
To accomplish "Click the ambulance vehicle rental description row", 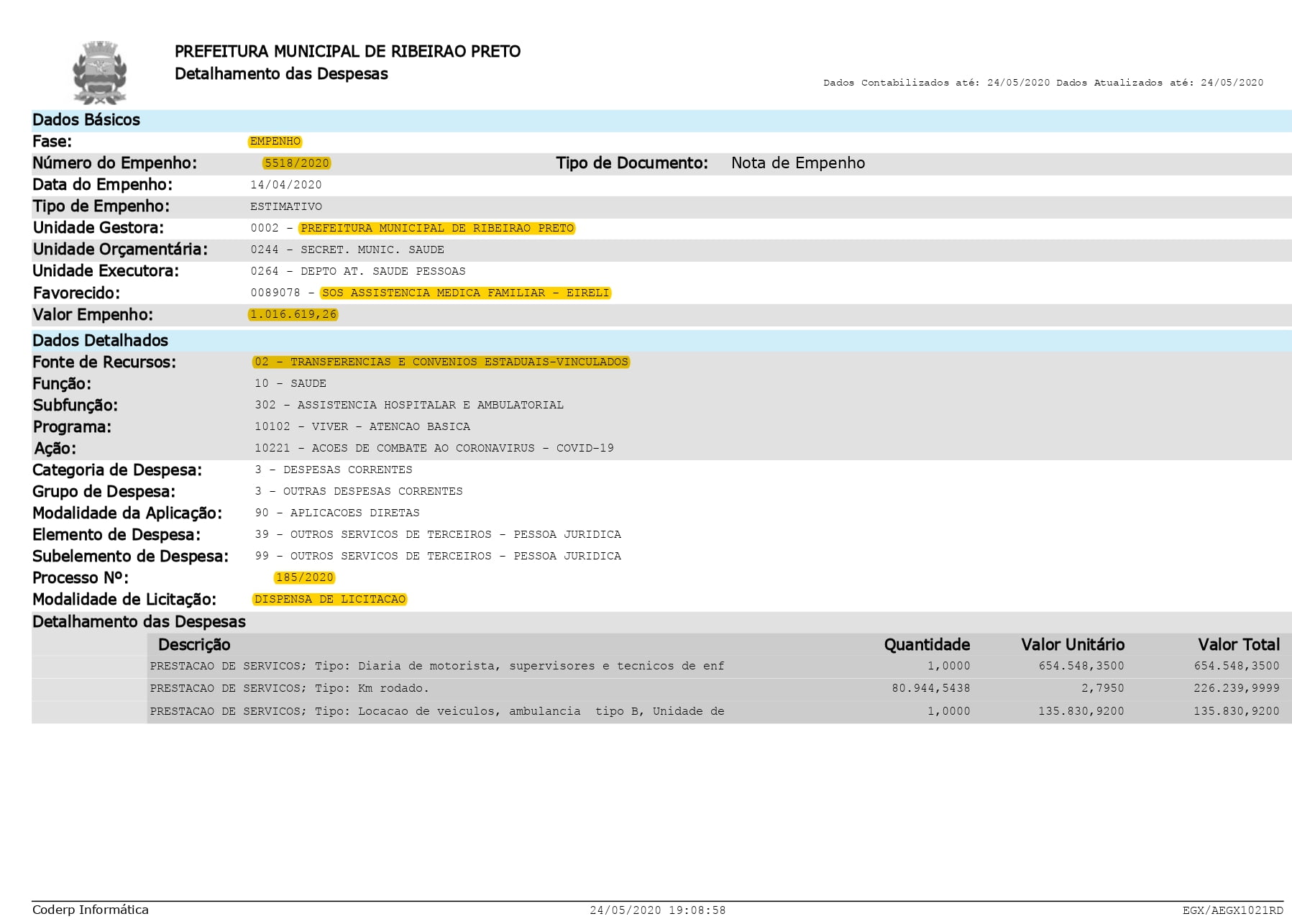I will (x=436, y=711).
